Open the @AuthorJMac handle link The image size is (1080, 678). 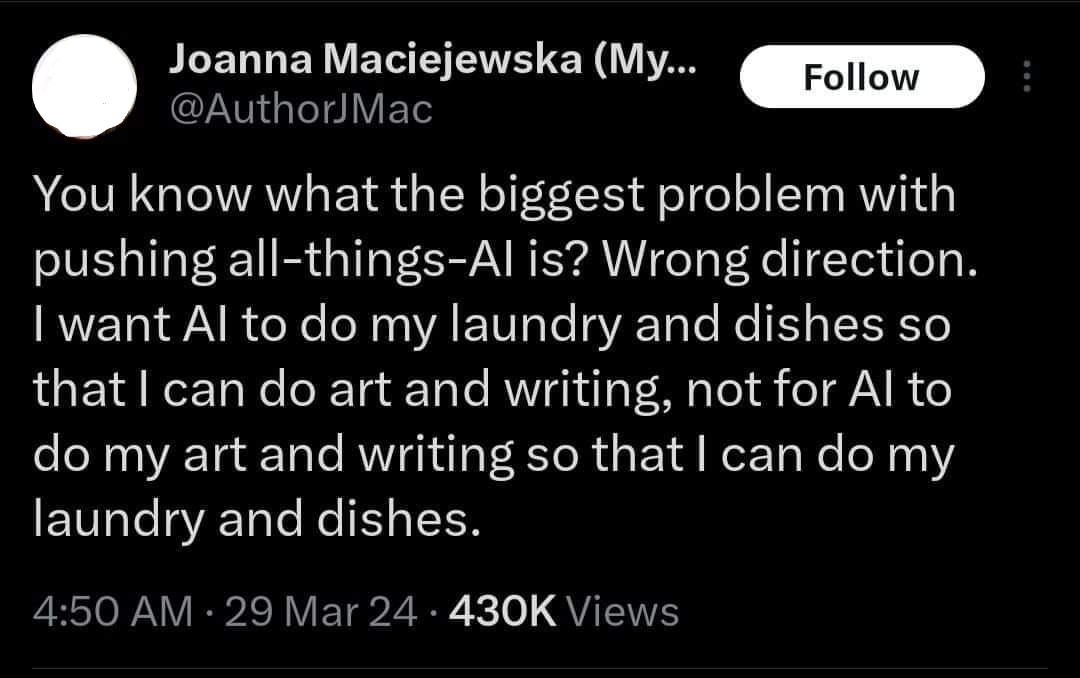click(x=300, y=109)
